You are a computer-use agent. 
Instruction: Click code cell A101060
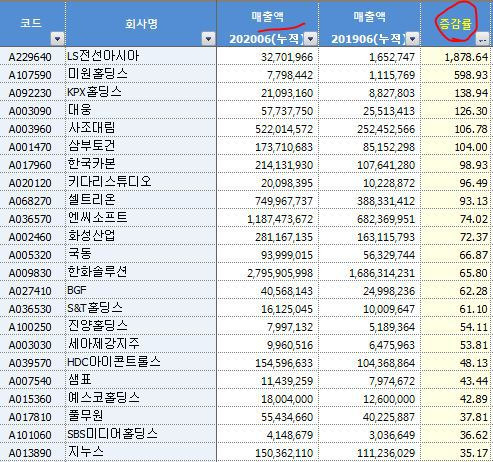click(x=30, y=435)
